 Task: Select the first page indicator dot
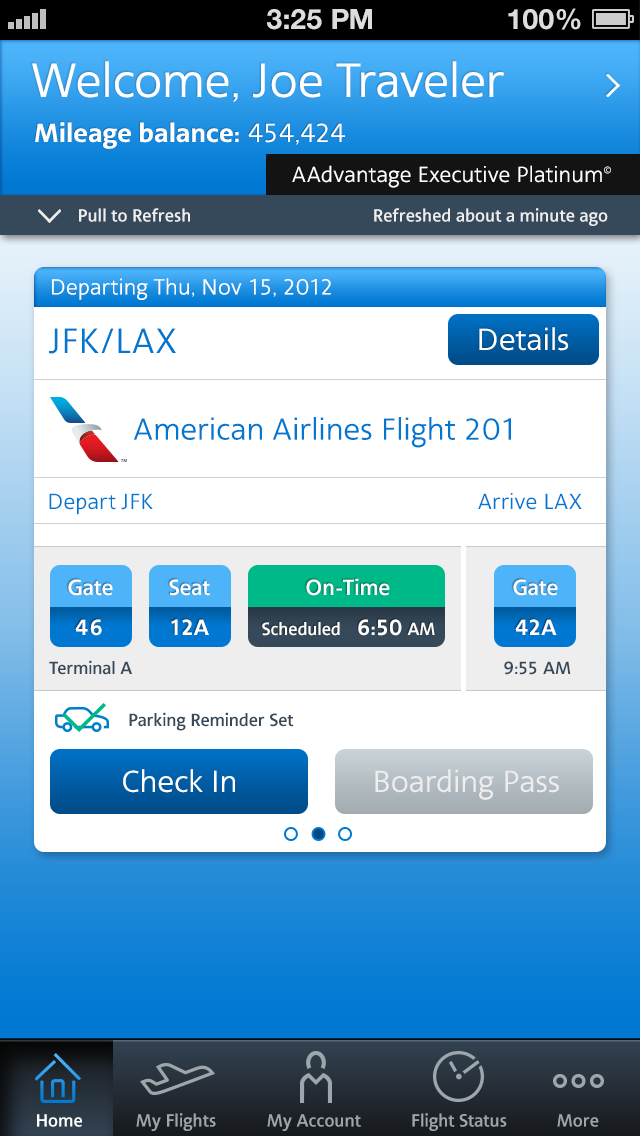[x=291, y=834]
